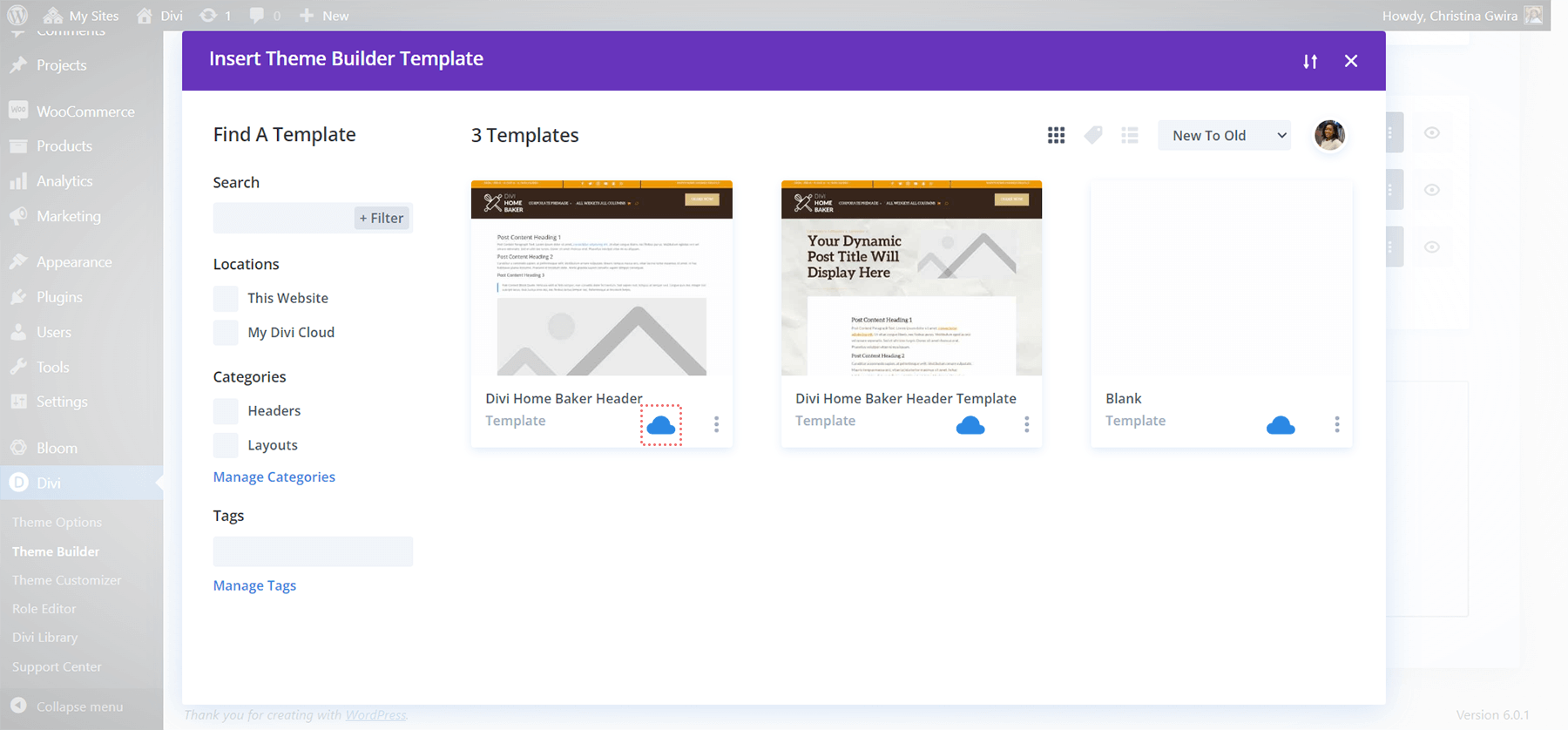Switch to list view of templates
This screenshot has width=1568, height=730.
[x=1130, y=135]
